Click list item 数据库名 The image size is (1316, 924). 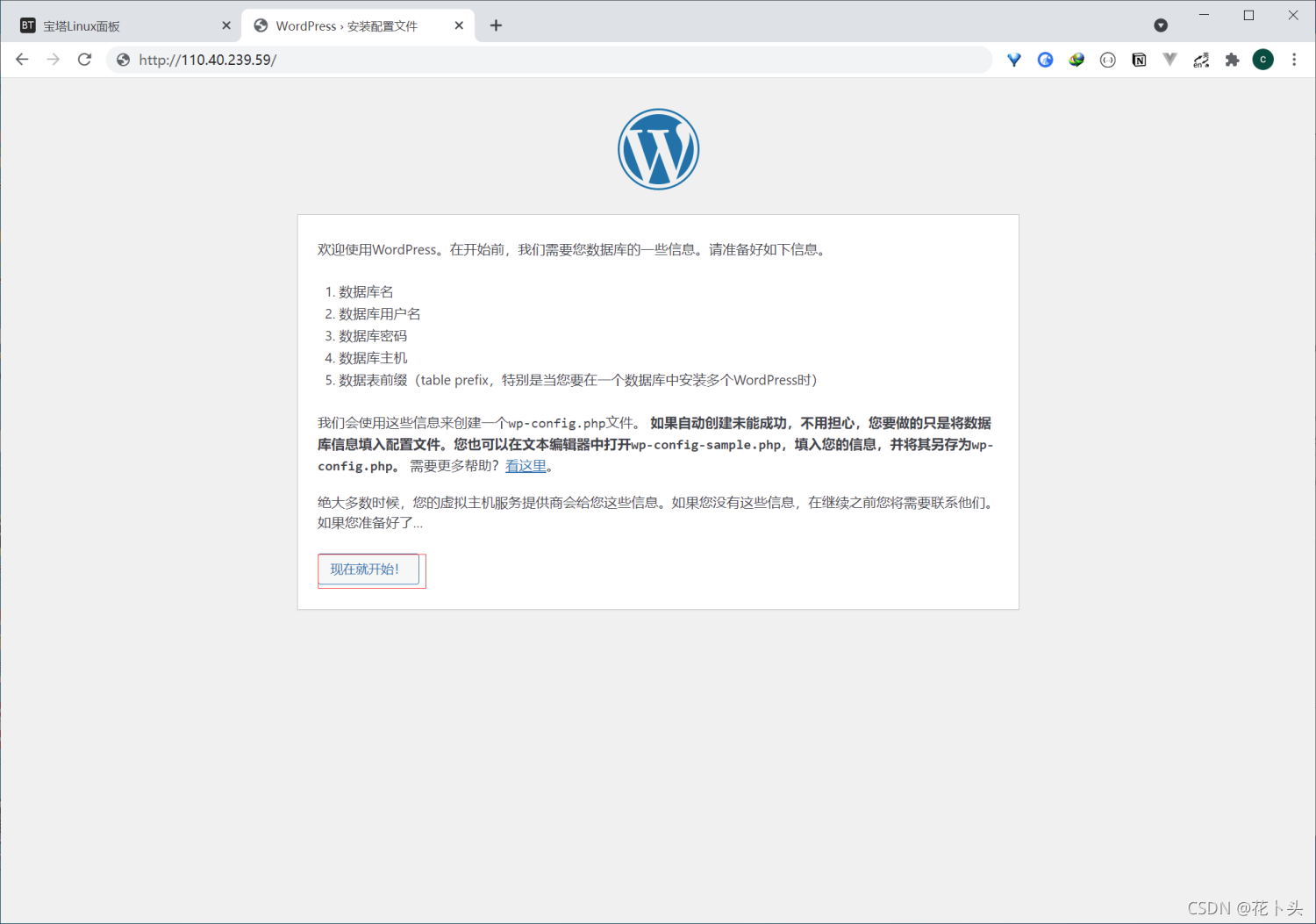tap(366, 291)
